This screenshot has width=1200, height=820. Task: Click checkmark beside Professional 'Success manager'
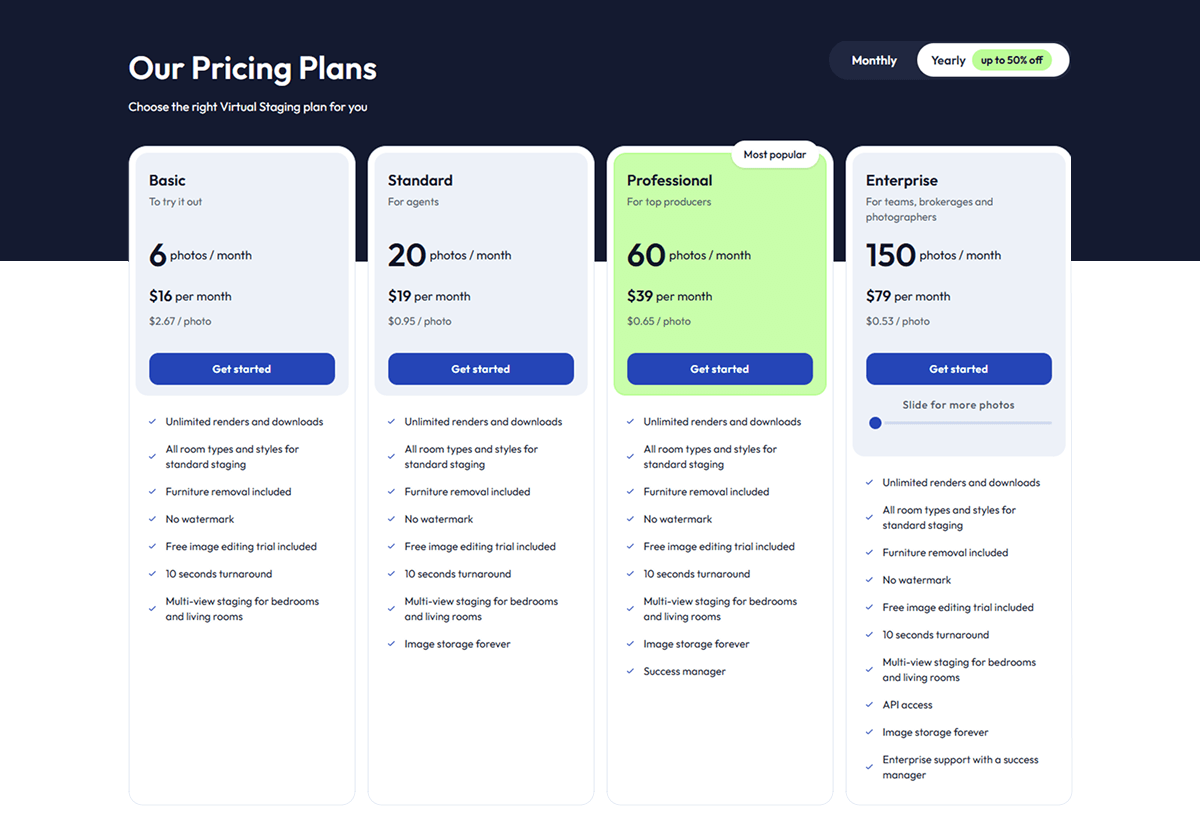click(x=630, y=672)
